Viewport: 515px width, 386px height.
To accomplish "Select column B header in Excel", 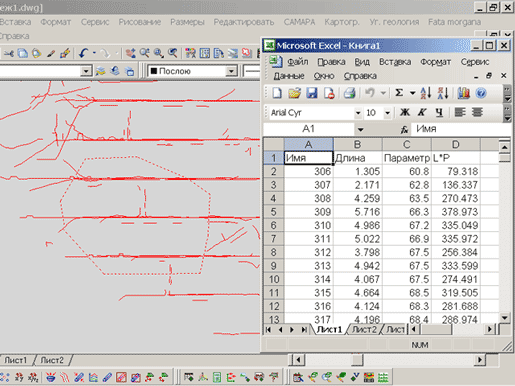I will pos(358,144).
